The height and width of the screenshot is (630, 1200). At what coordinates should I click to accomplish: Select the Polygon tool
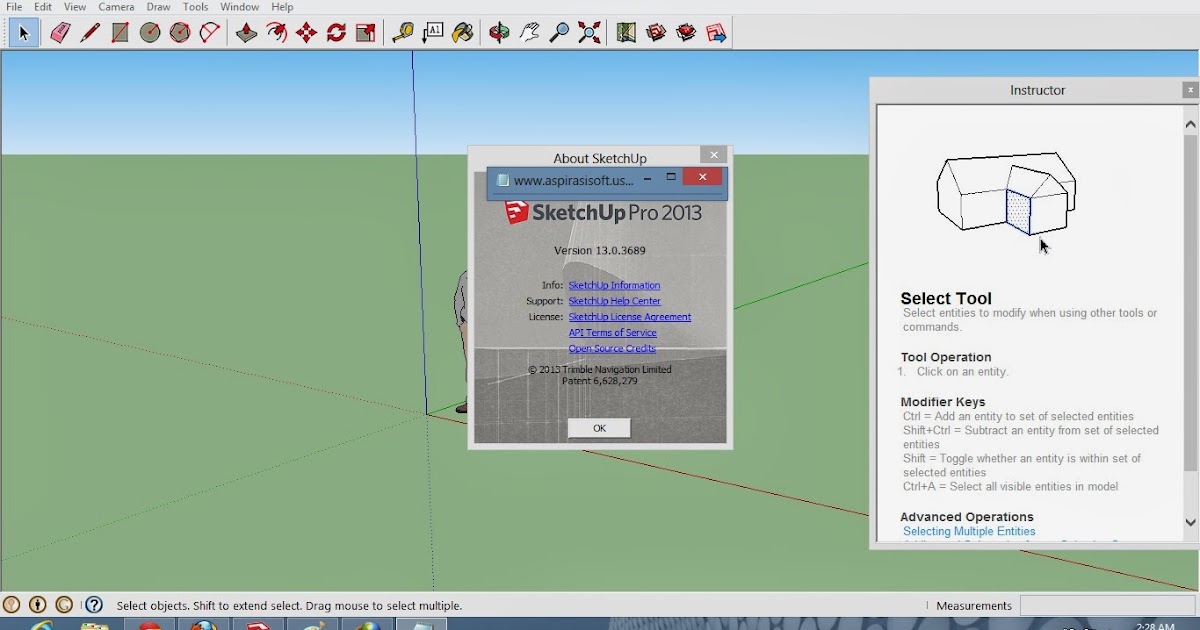click(180, 33)
